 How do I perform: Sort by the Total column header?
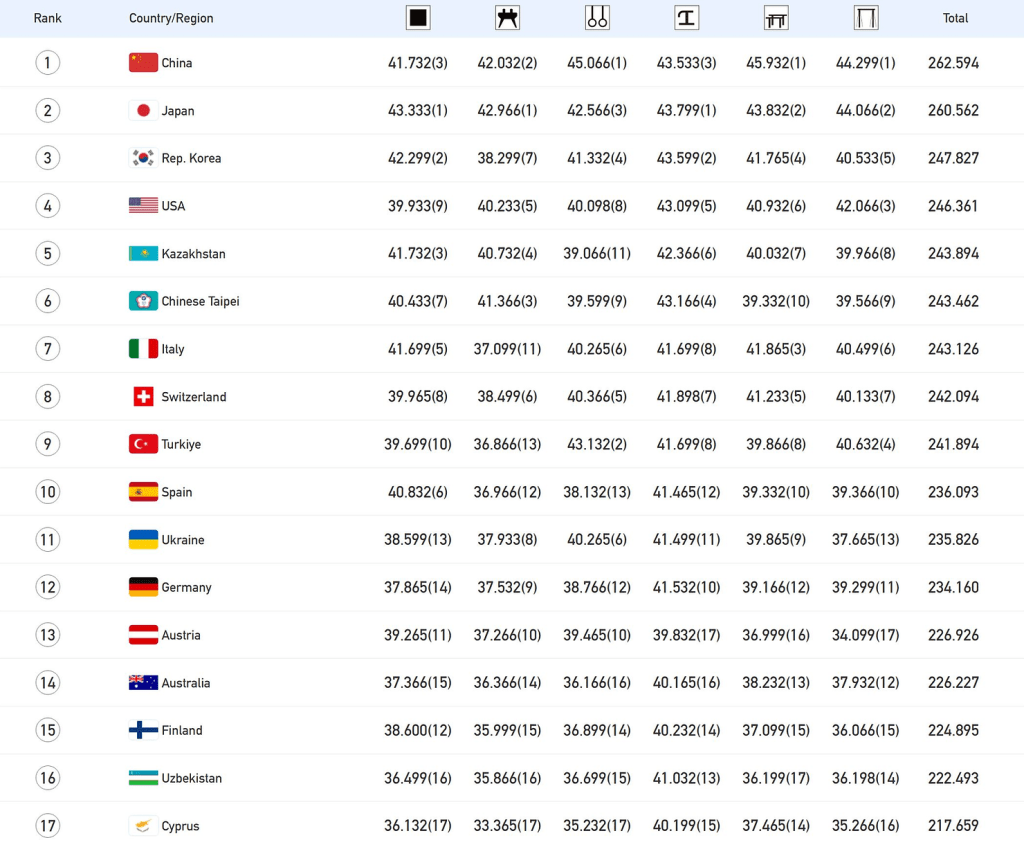955,18
